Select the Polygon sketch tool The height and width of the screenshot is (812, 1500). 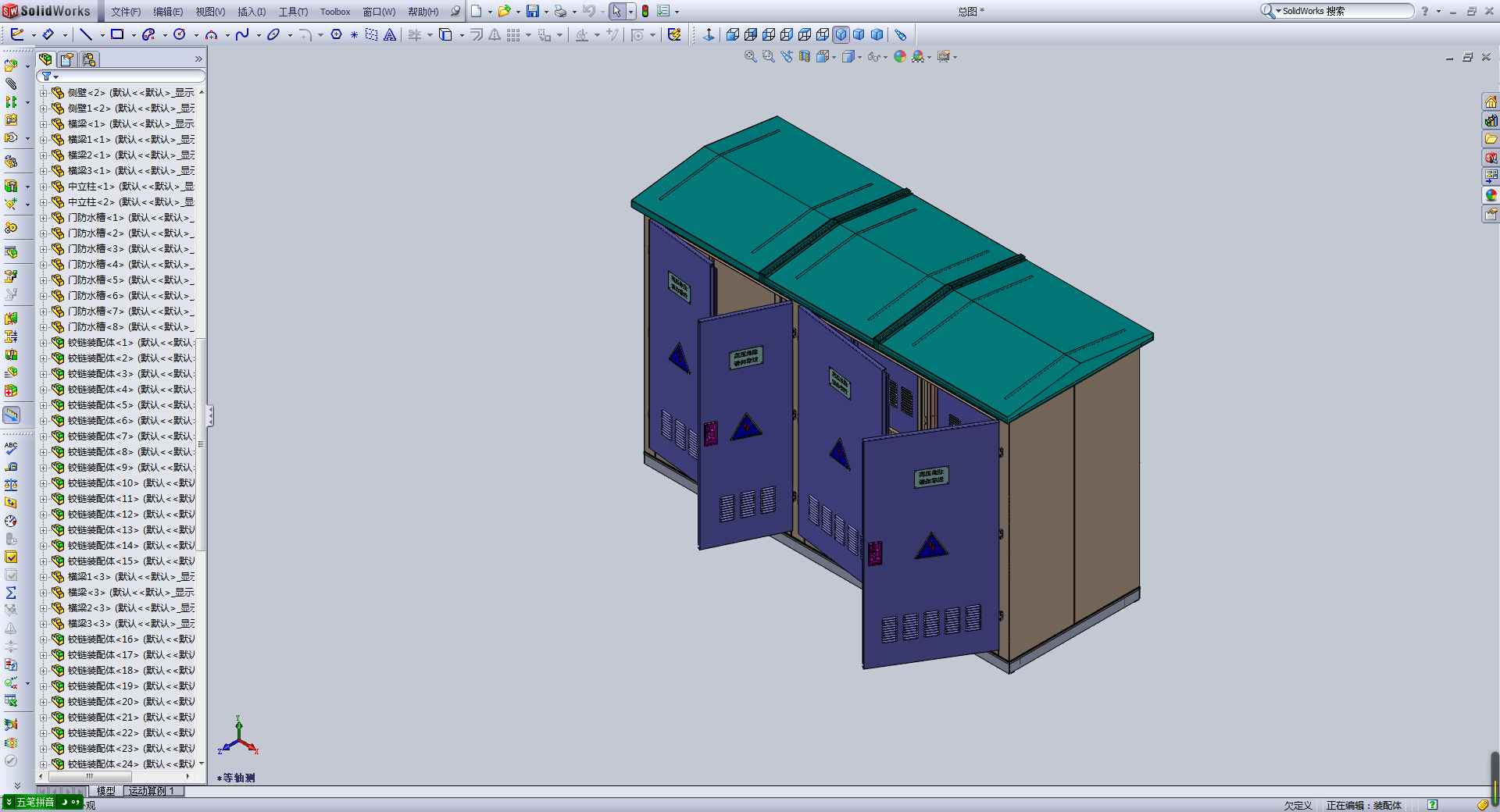click(x=337, y=34)
